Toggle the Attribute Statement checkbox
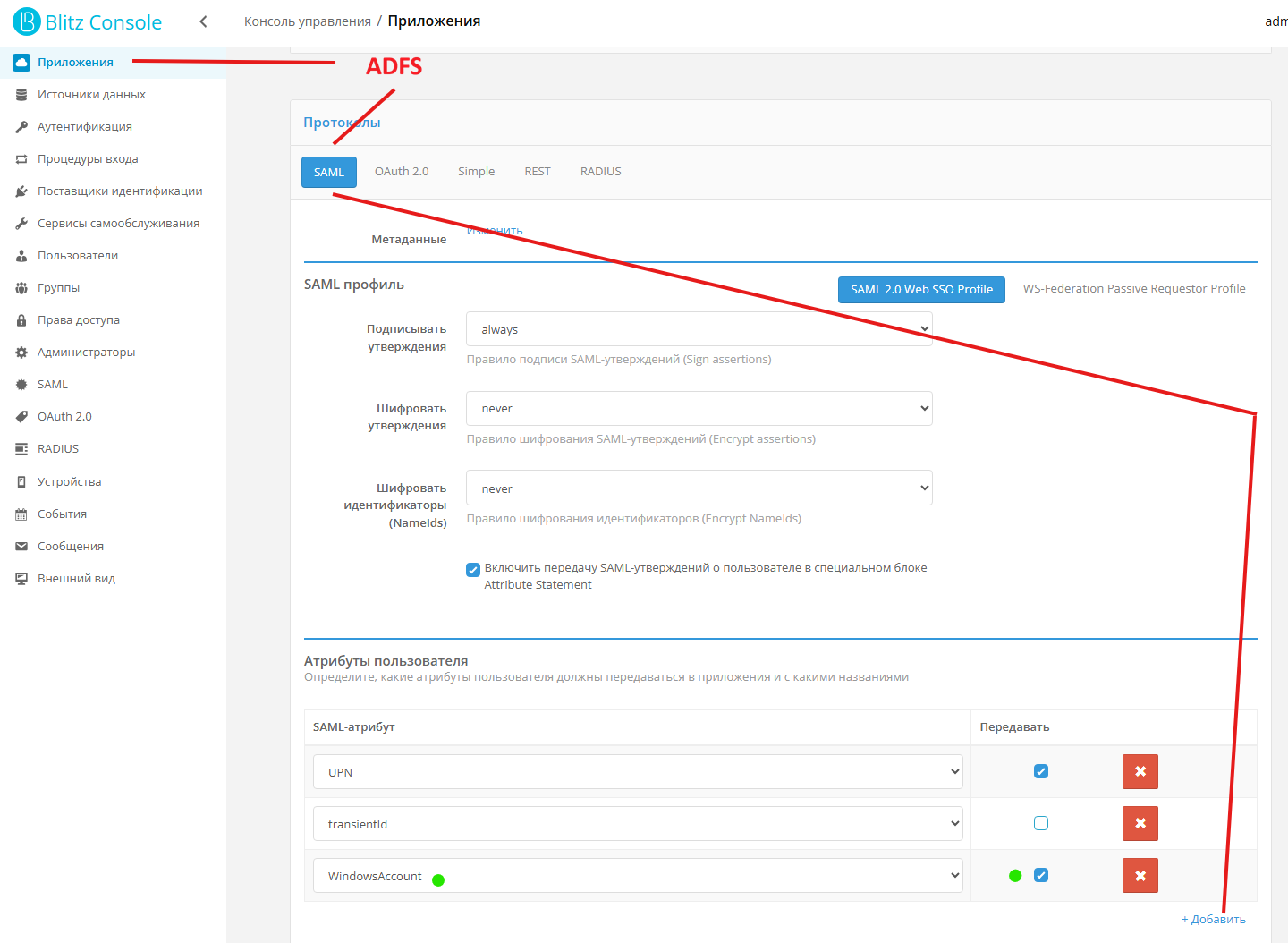The width and height of the screenshot is (1288, 943). click(473, 570)
